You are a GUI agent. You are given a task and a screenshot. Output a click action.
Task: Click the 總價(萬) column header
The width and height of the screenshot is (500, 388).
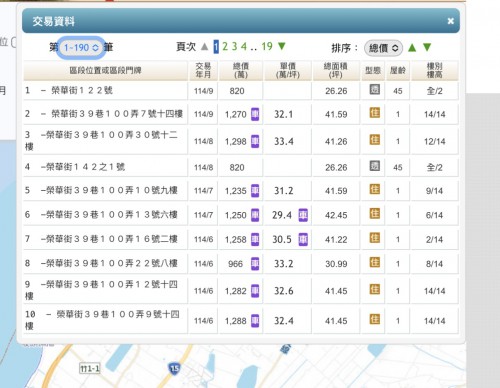tap(241, 70)
